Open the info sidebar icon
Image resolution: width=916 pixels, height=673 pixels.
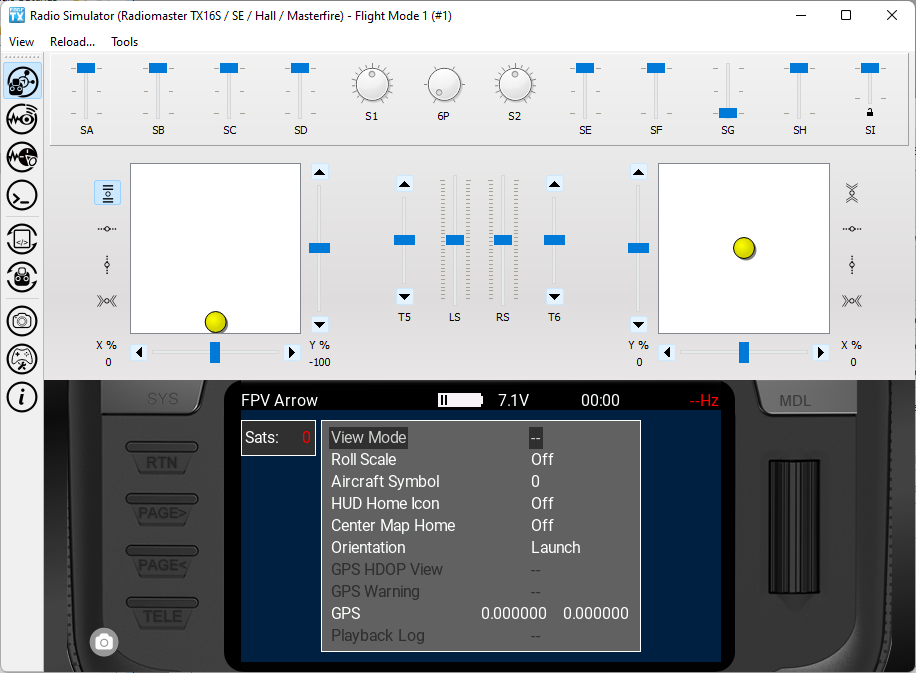coord(22,397)
